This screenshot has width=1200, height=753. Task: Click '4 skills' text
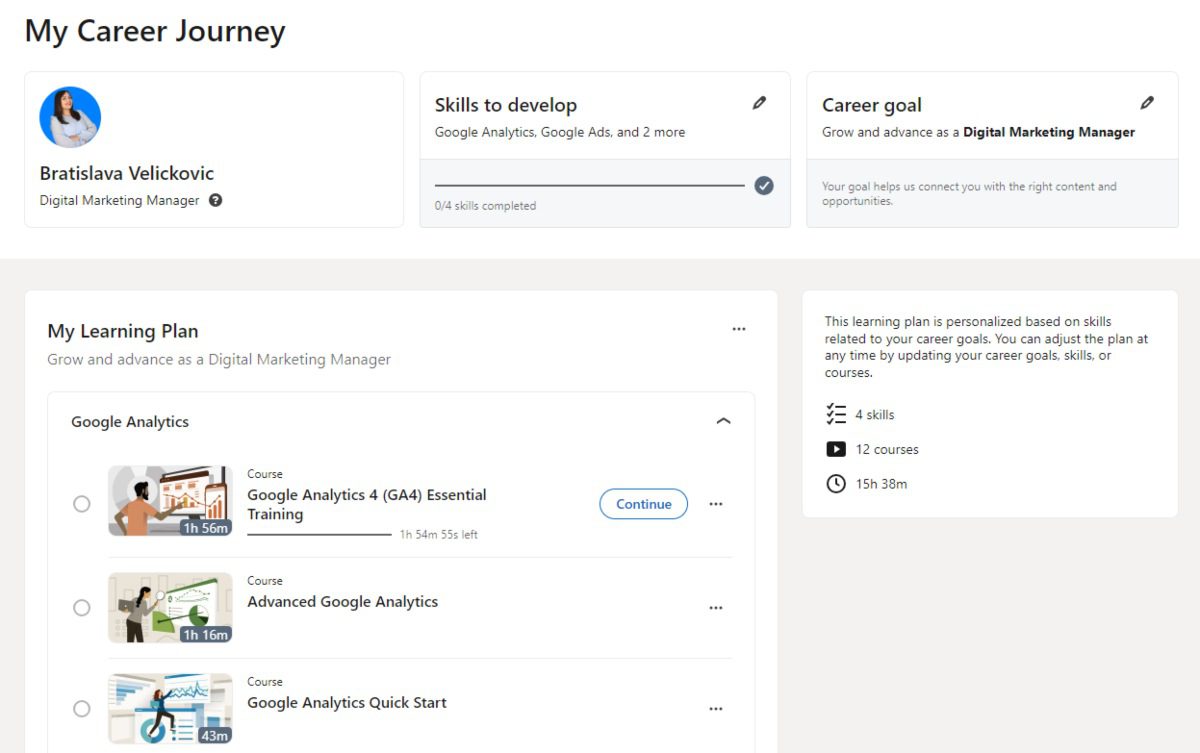click(x=875, y=415)
